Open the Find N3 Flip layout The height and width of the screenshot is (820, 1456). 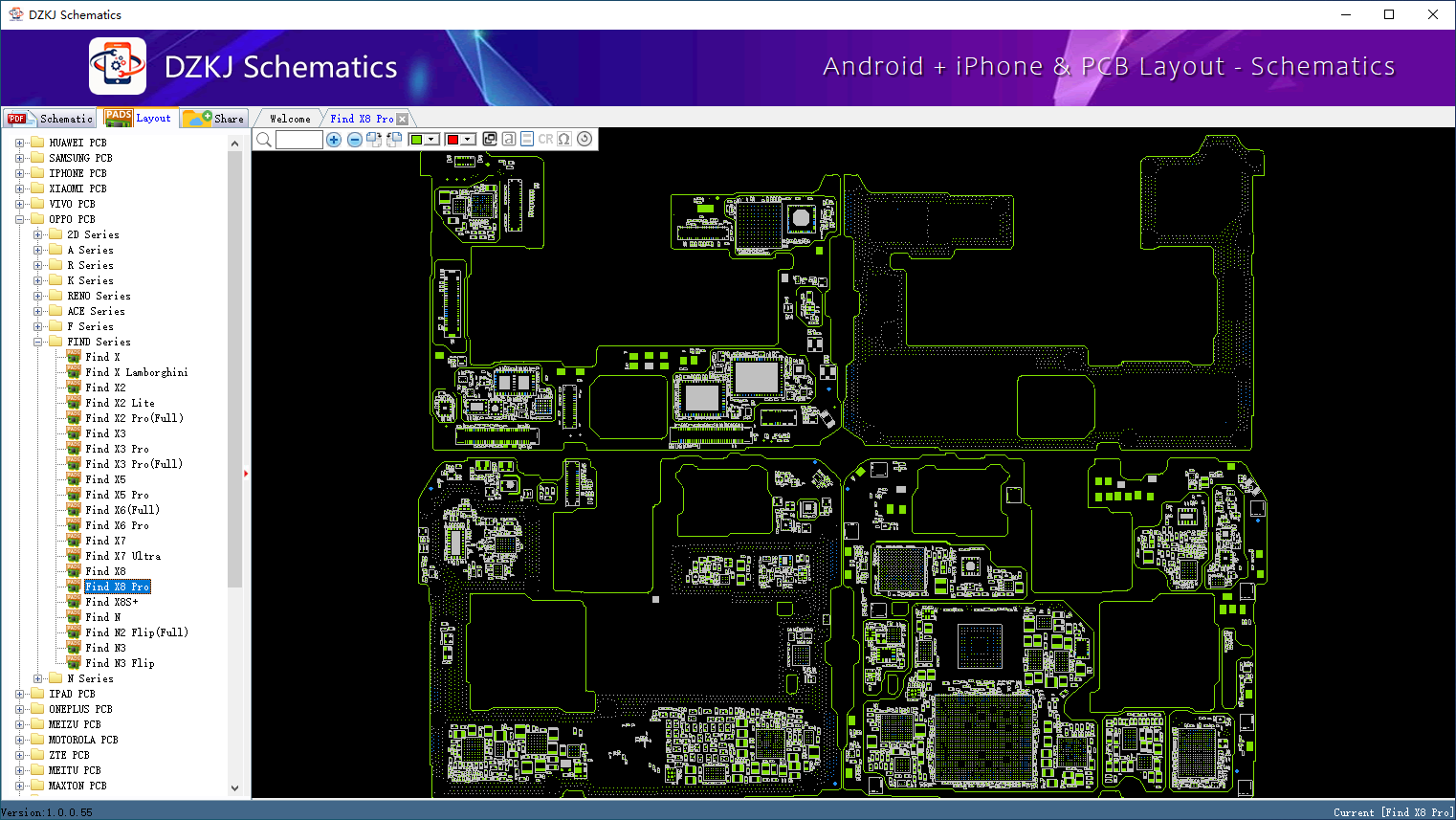click(x=120, y=663)
